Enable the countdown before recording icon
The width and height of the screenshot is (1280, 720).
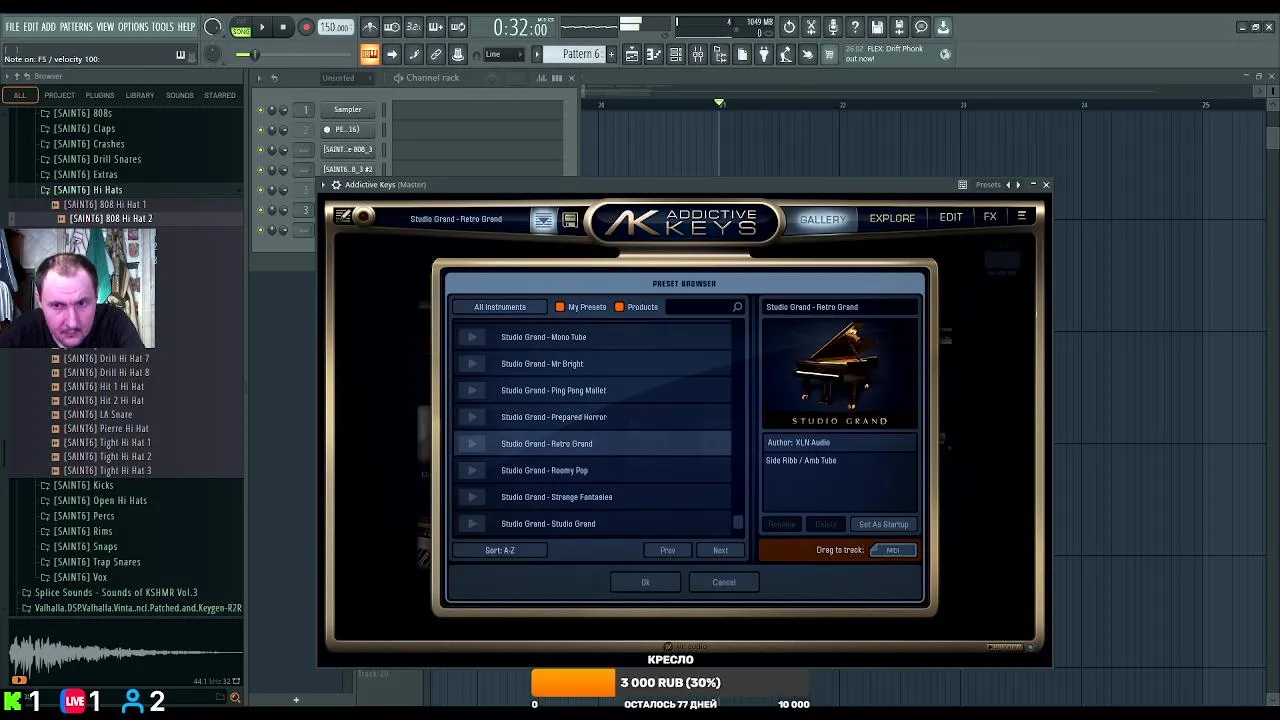coord(413,28)
